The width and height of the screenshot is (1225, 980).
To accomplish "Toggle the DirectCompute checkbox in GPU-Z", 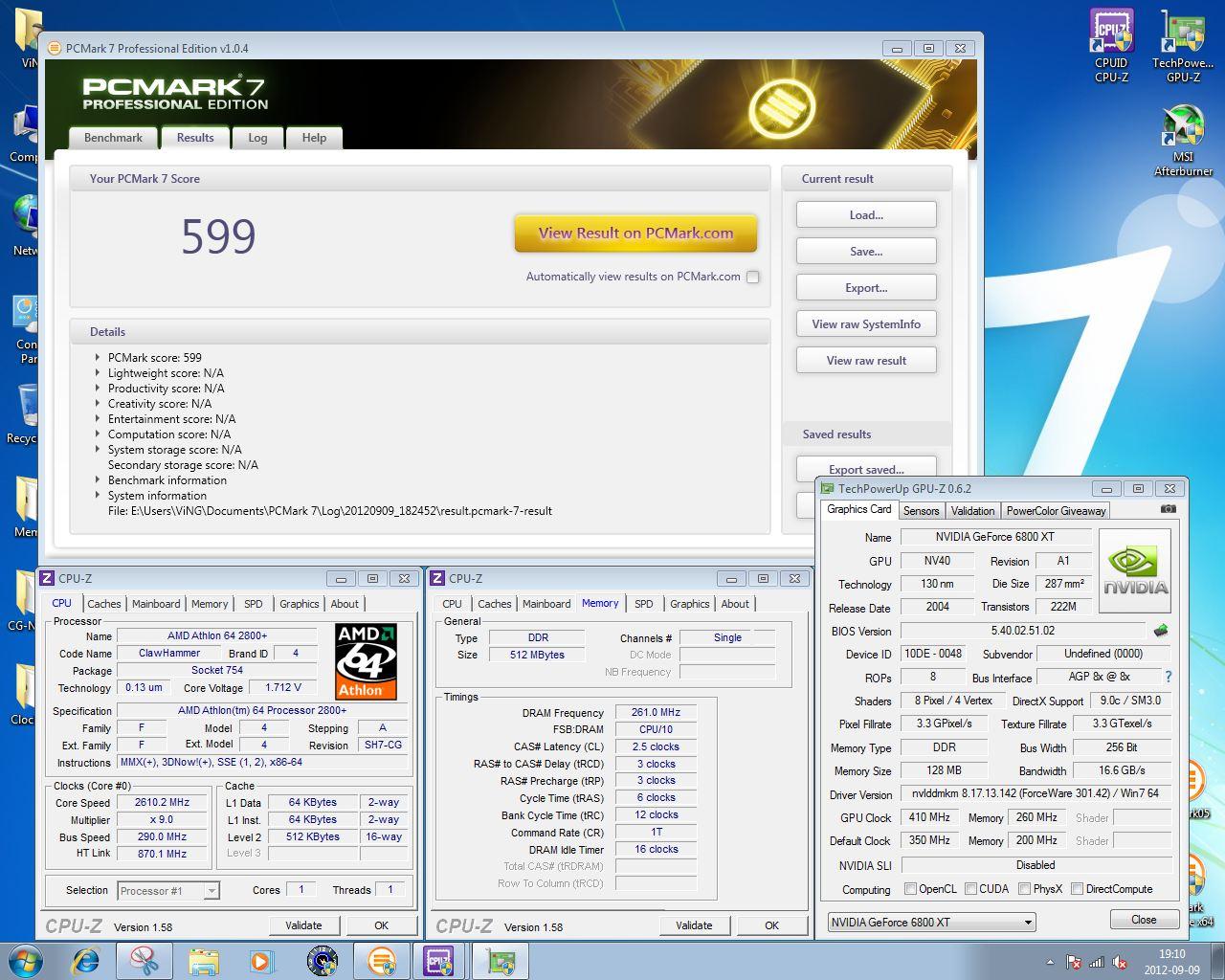I will pos(1077,889).
